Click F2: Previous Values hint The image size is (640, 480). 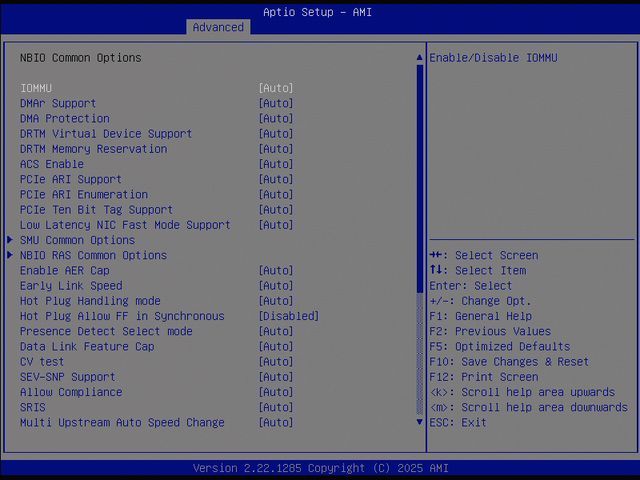point(490,331)
